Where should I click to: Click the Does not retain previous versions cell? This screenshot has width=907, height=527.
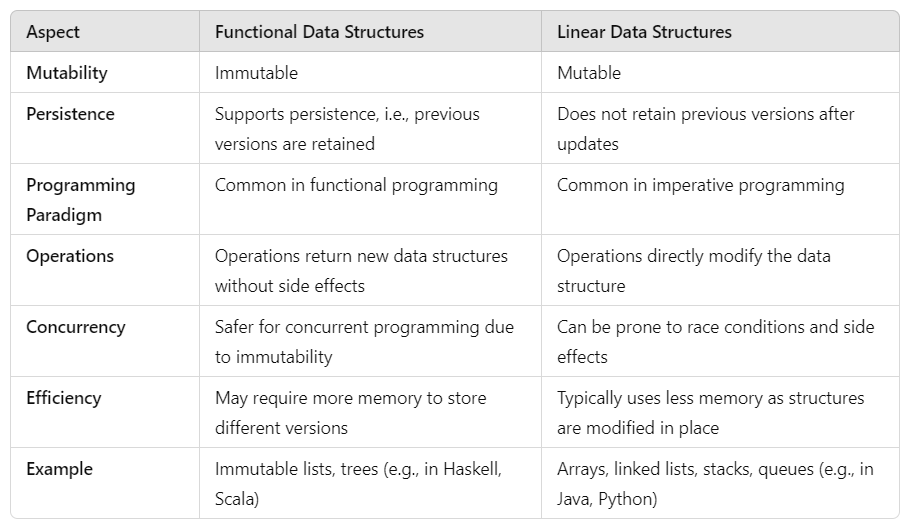(705, 128)
